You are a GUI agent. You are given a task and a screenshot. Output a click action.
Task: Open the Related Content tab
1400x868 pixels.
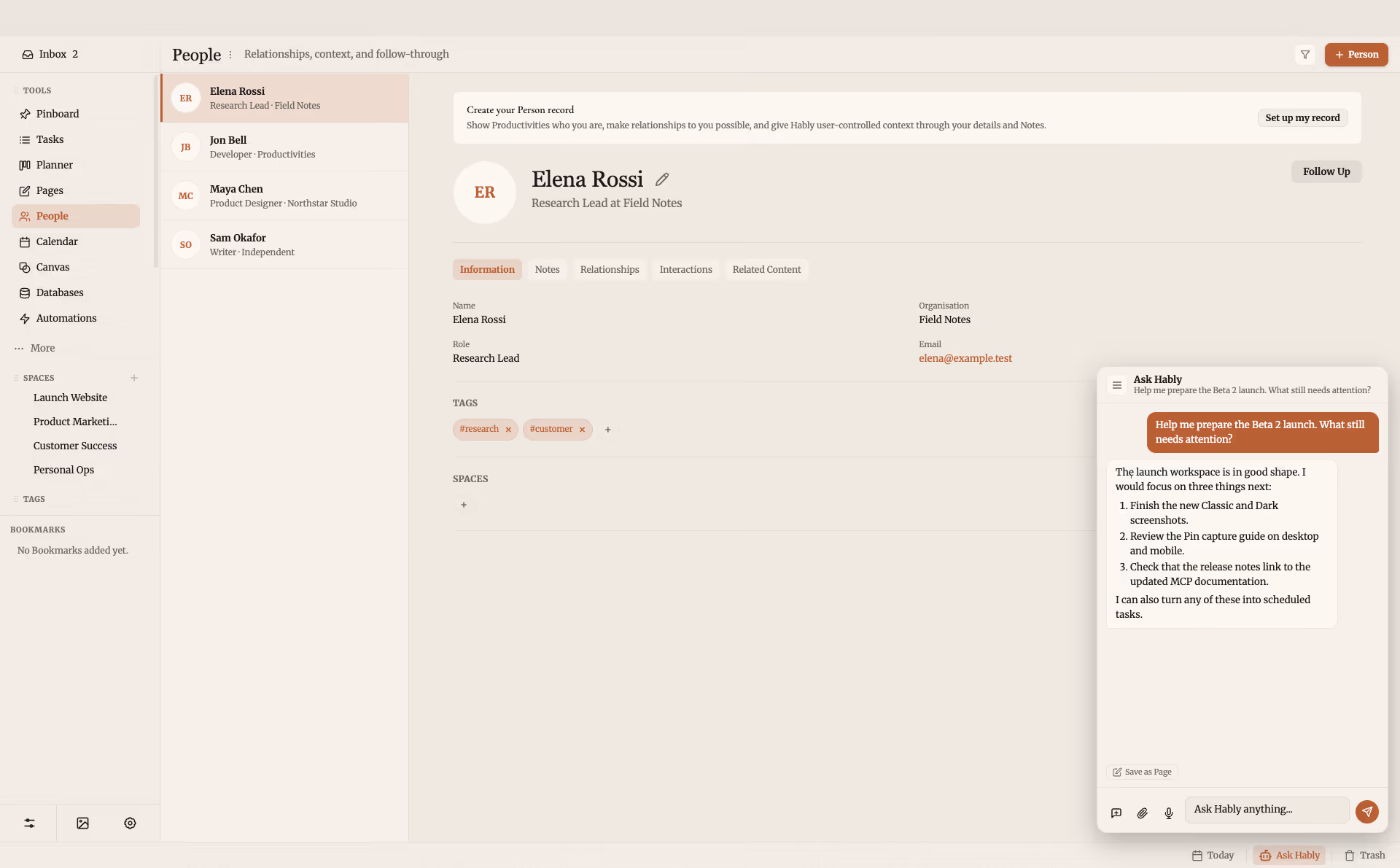[x=766, y=269]
